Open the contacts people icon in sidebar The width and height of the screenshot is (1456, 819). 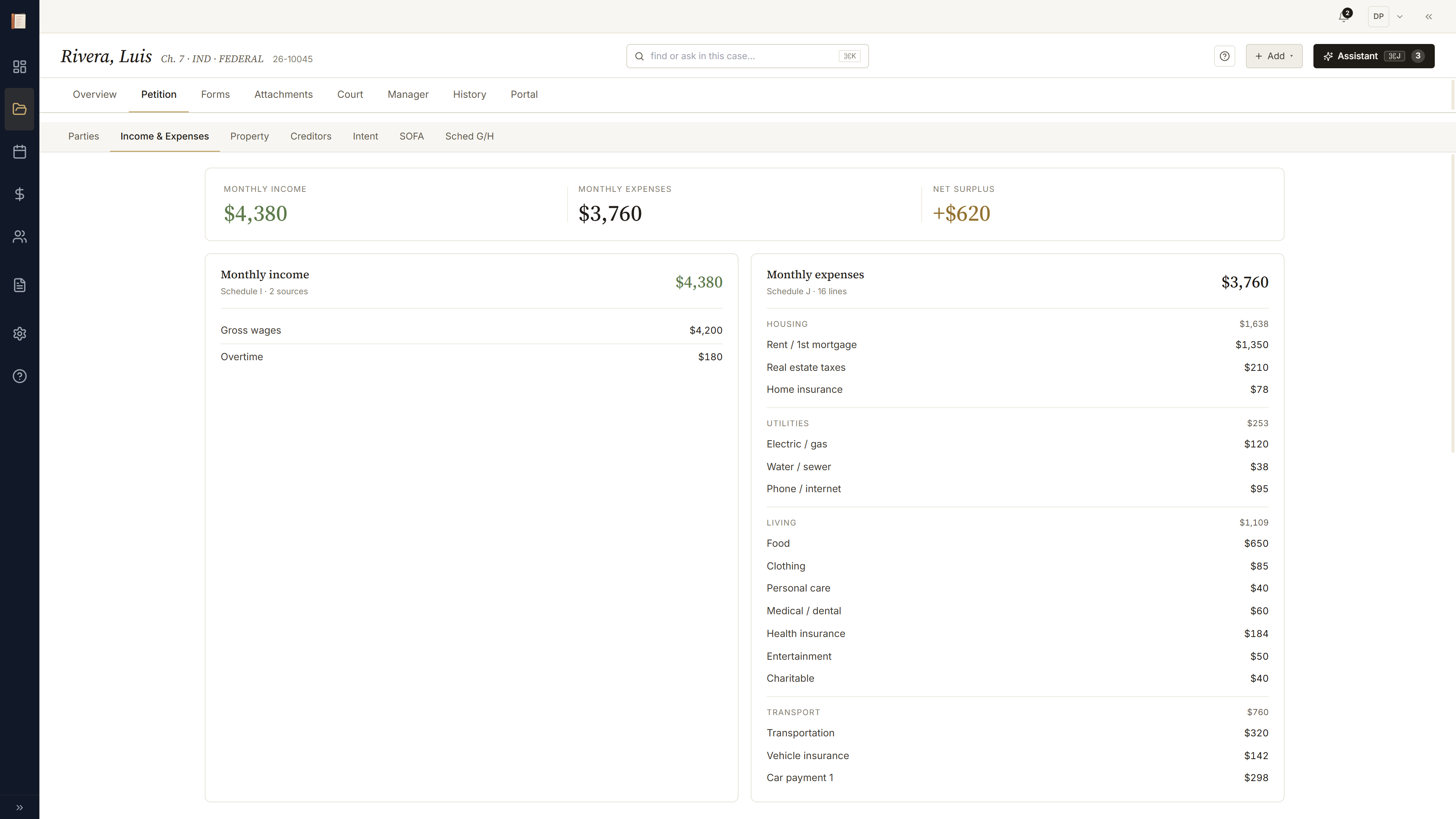pyautogui.click(x=19, y=236)
